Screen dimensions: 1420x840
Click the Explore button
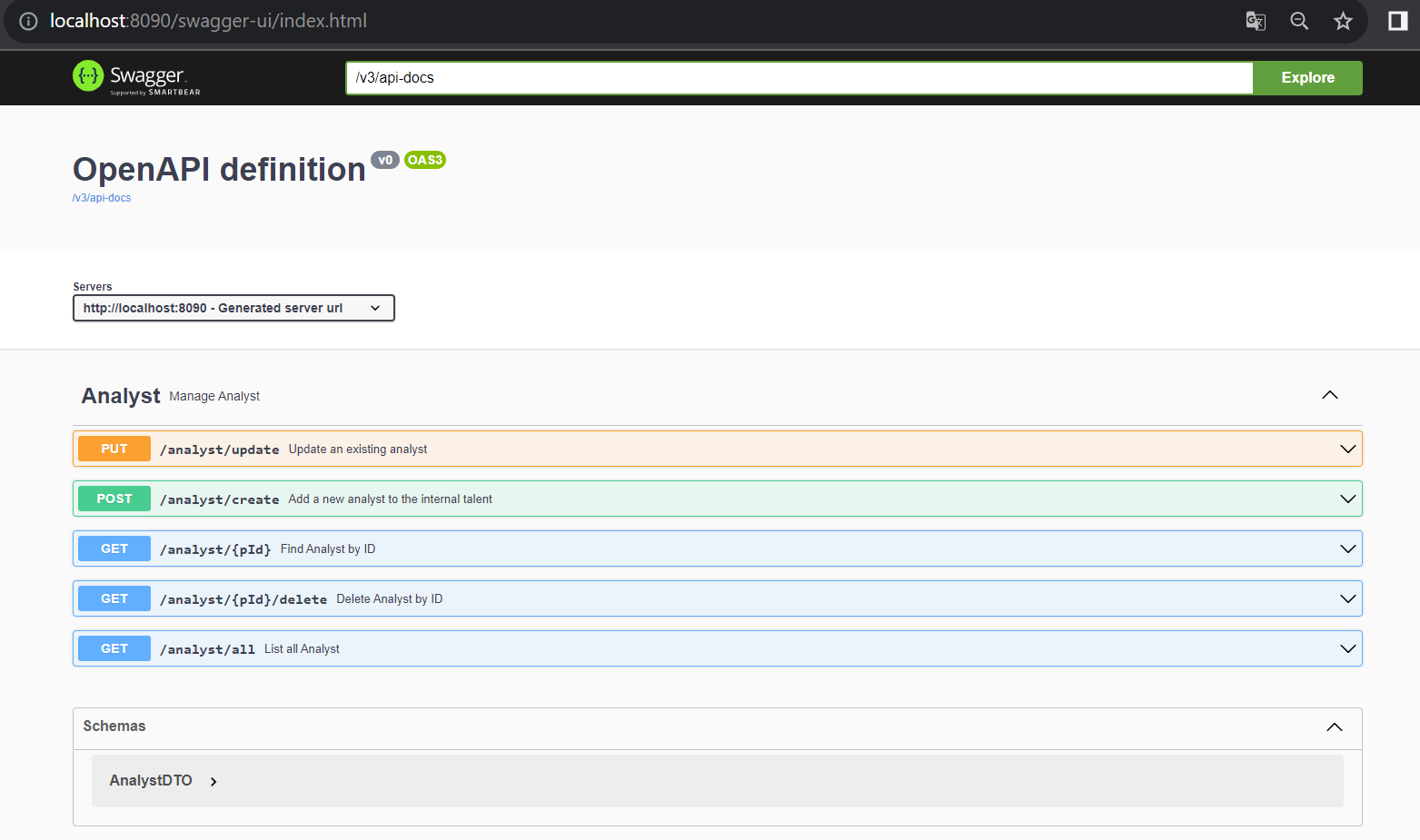(x=1307, y=78)
